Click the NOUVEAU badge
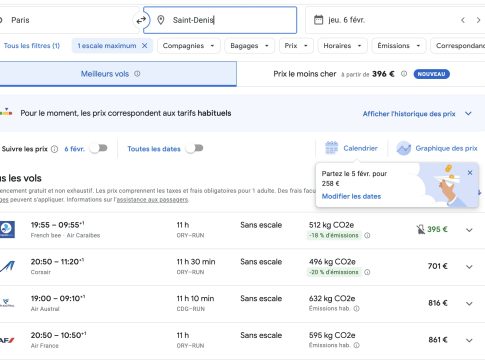 click(x=432, y=74)
